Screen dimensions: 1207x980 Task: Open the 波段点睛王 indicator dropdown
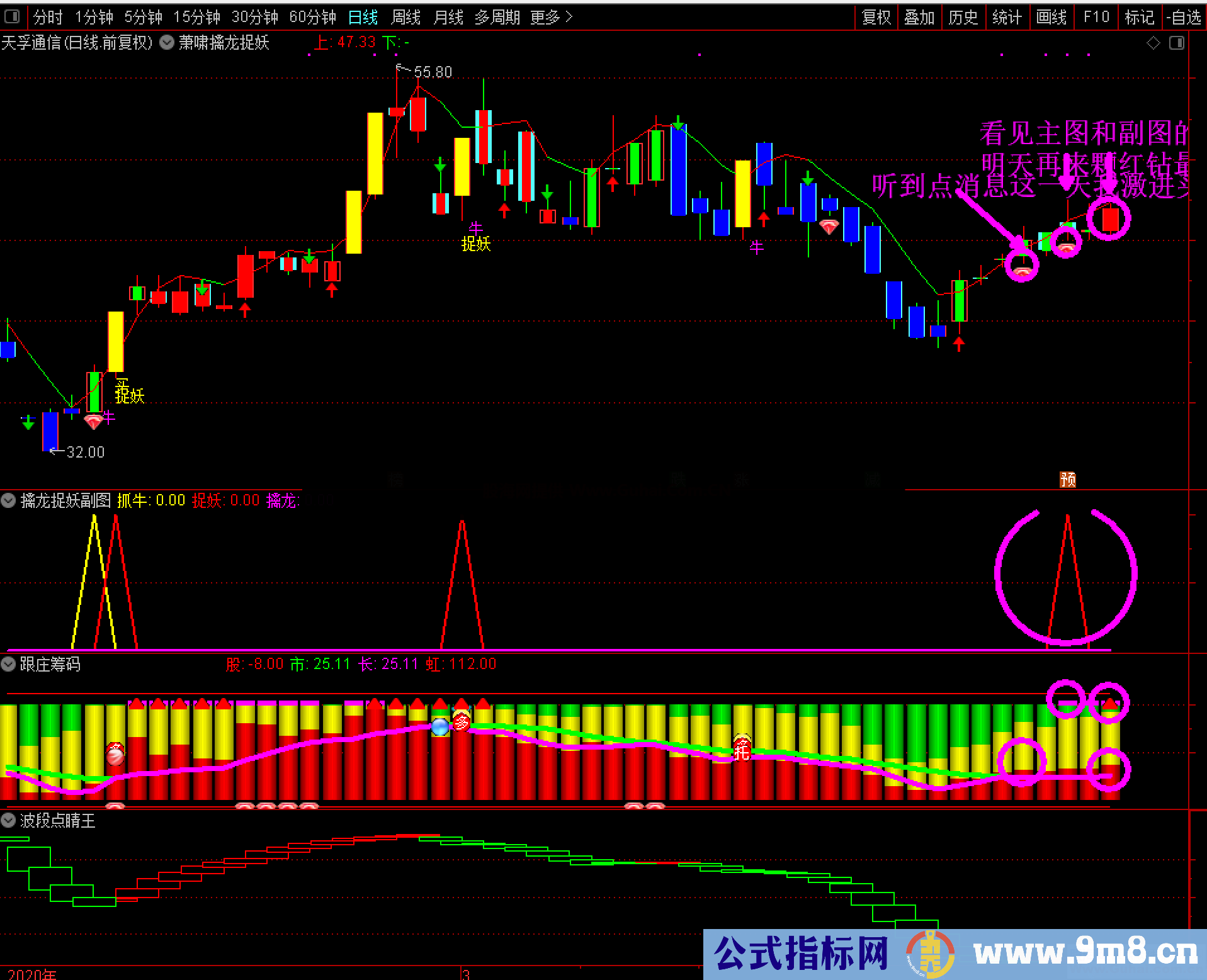(x=8, y=821)
